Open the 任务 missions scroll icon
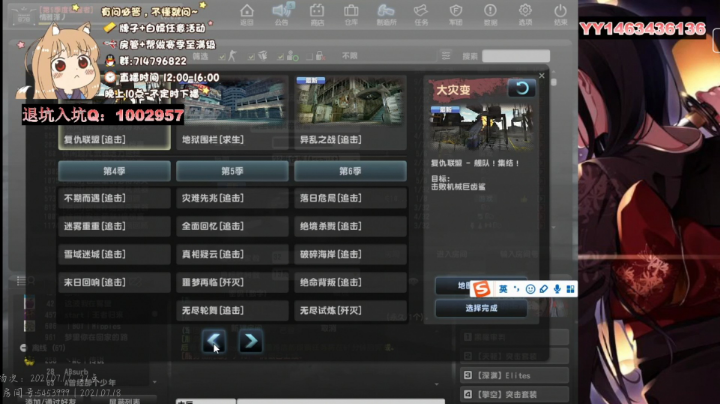Viewport: 720px width, 404px height. pyautogui.click(x=421, y=14)
